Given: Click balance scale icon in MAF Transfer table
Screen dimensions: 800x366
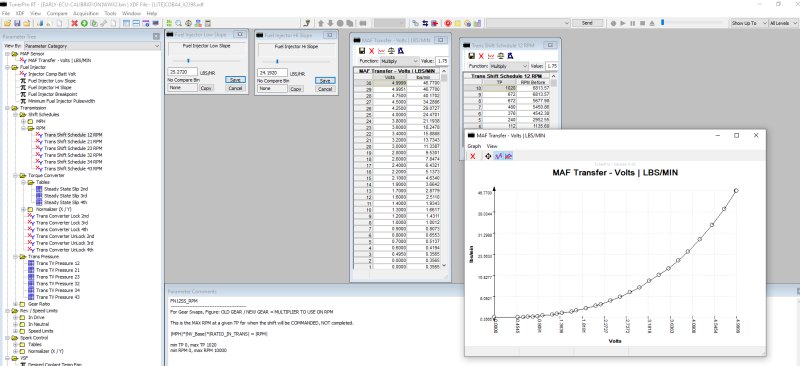Looking at the screenshot, I should [x=391, y=51].
